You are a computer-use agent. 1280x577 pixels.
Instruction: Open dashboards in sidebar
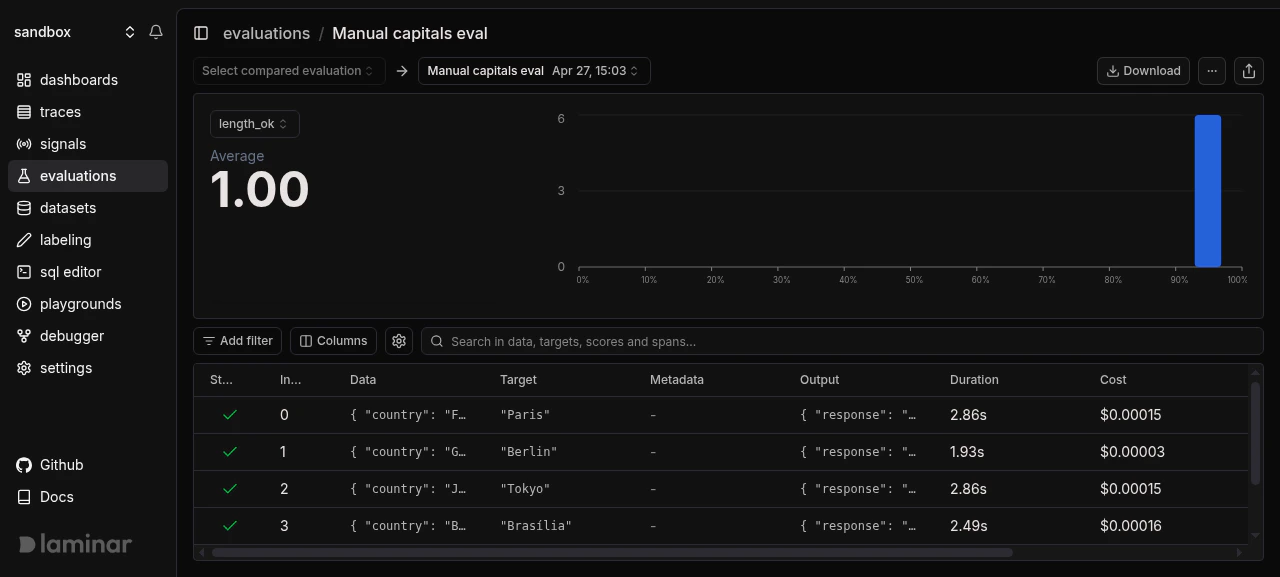point(88,80)
